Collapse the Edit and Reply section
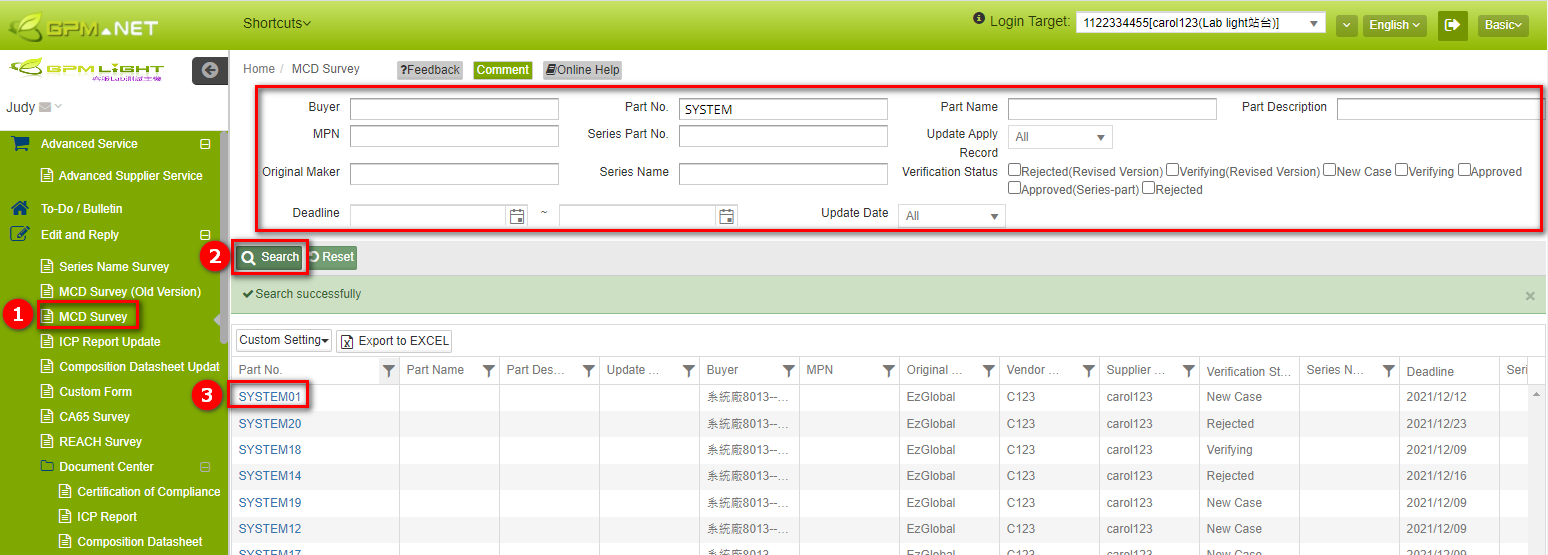The height and width of the screenshot is (555, 1548). (205, 235)
